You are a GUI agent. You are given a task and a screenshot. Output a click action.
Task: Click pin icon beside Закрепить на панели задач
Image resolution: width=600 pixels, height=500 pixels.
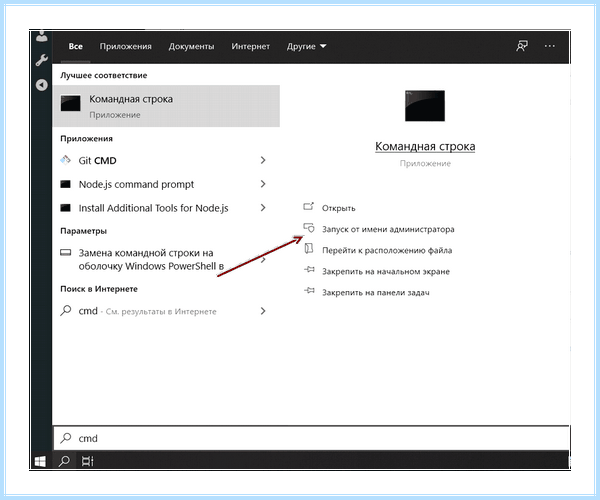point(309,291)
